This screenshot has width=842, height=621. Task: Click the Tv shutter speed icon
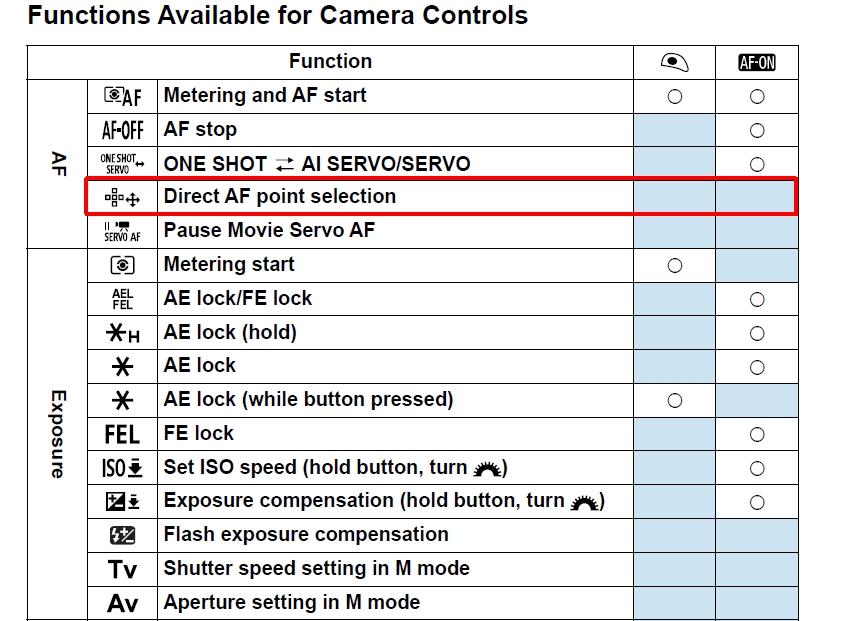pos(122,569)
